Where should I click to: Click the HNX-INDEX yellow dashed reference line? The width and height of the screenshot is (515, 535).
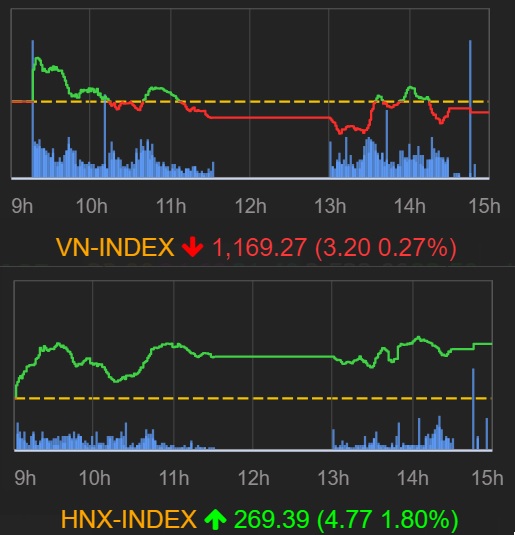pyautogui.click(x=253, y=398)
